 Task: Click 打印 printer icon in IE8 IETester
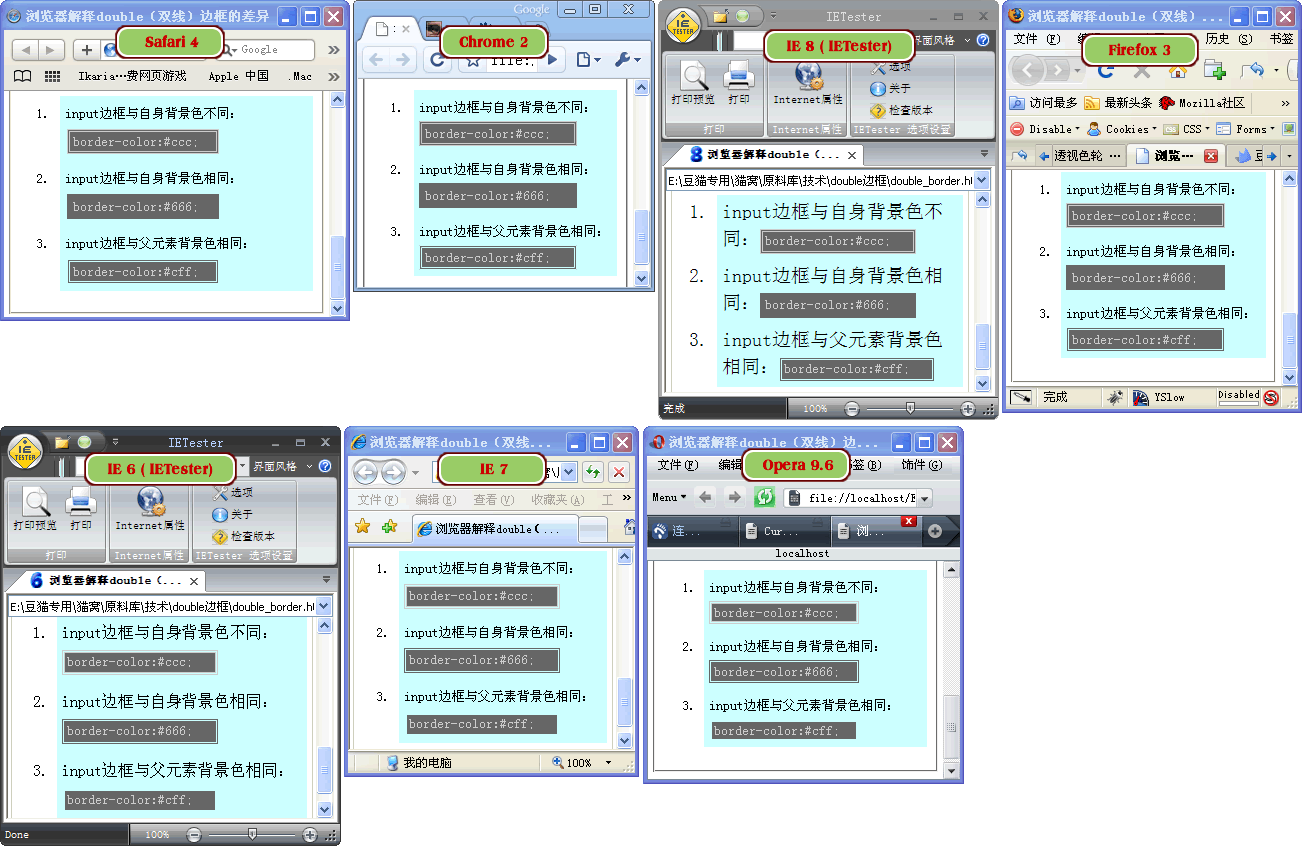(x=739, y=83)
